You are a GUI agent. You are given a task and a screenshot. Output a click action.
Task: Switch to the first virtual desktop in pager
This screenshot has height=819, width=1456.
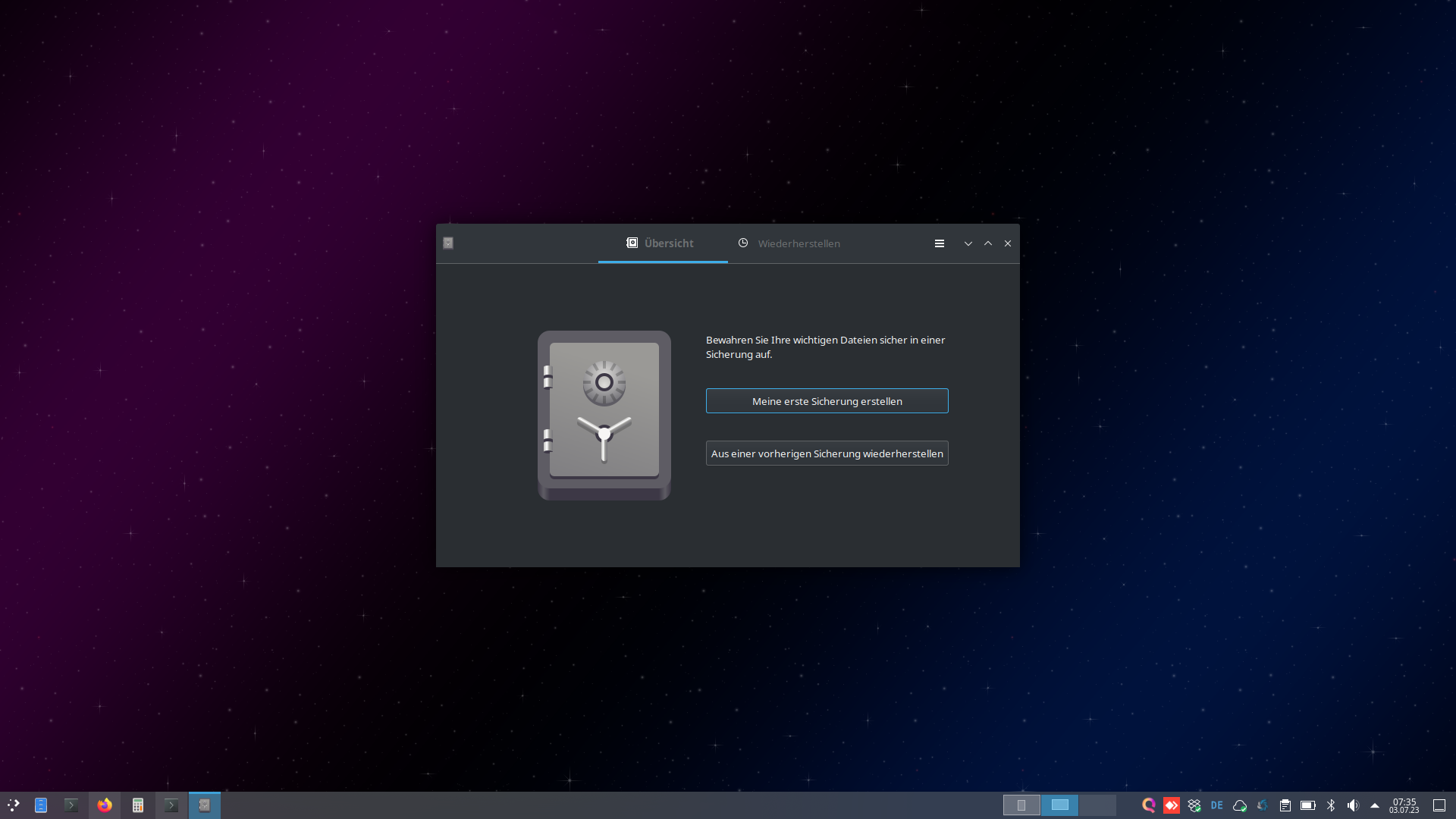pos(1021,805)
